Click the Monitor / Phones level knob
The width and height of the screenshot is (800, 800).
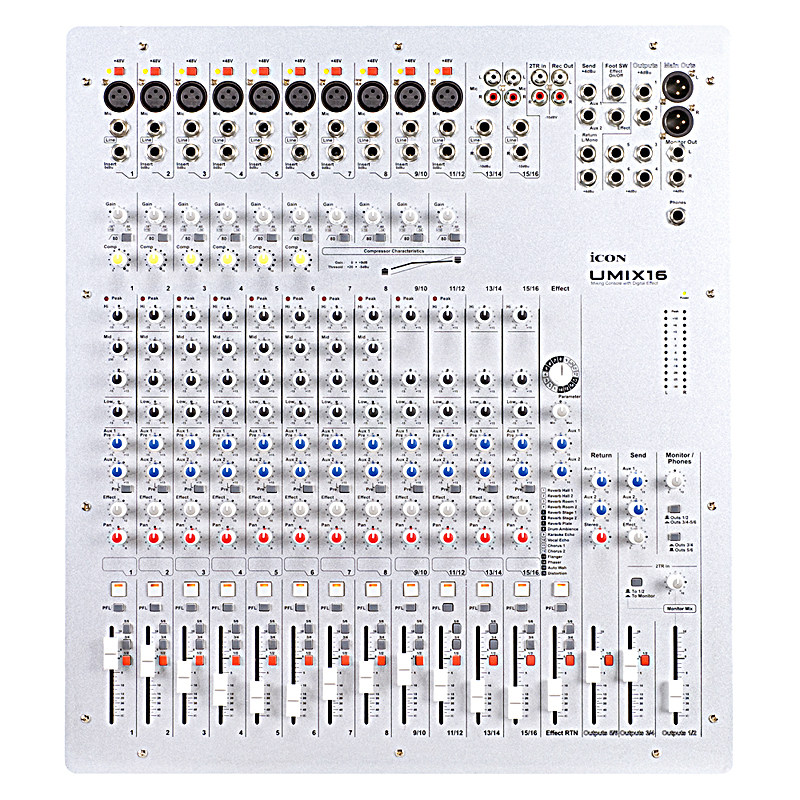[x=674, y=481]
